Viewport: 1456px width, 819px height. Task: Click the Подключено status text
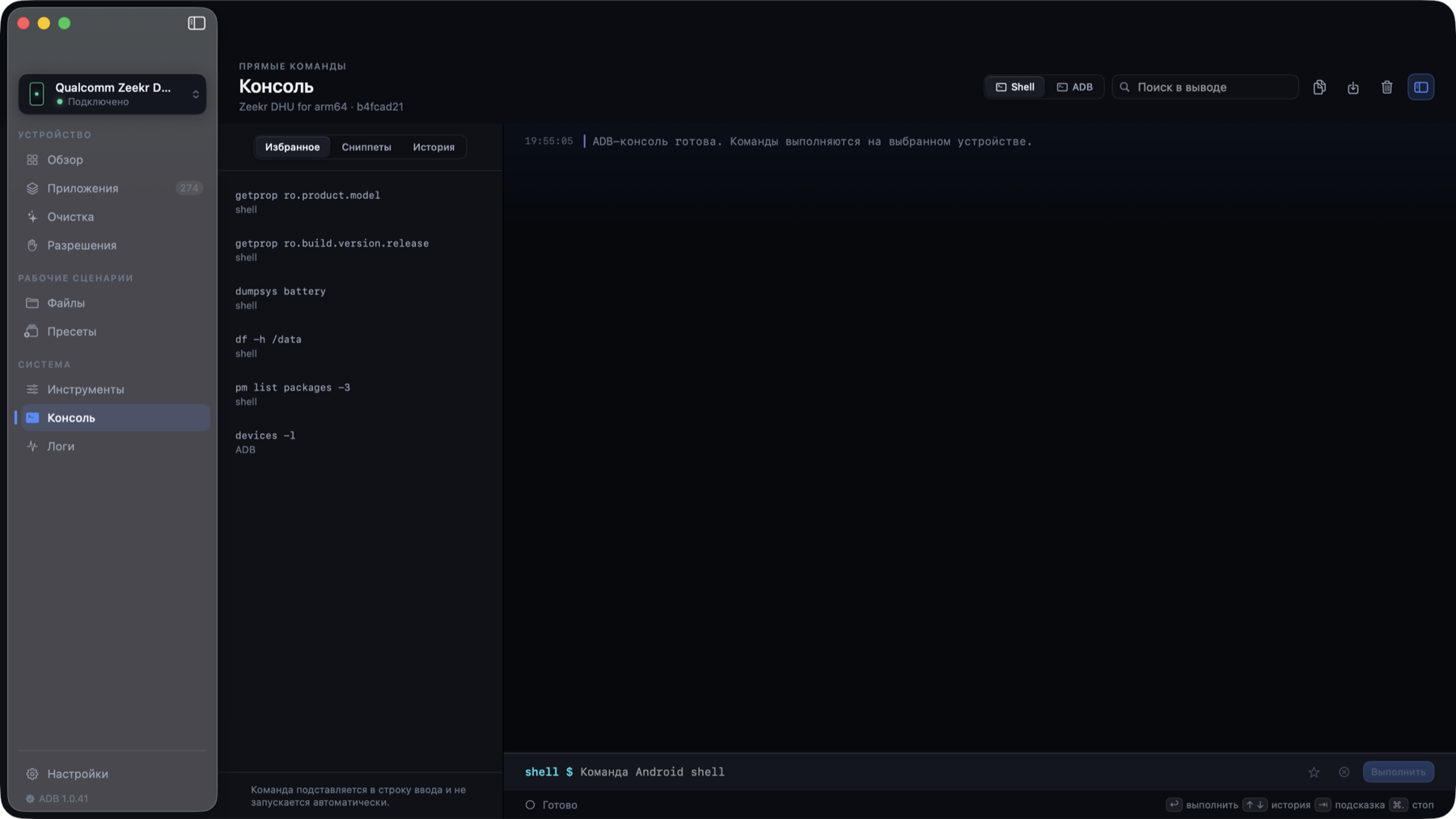pyautogui.click(x=98, y=102)
